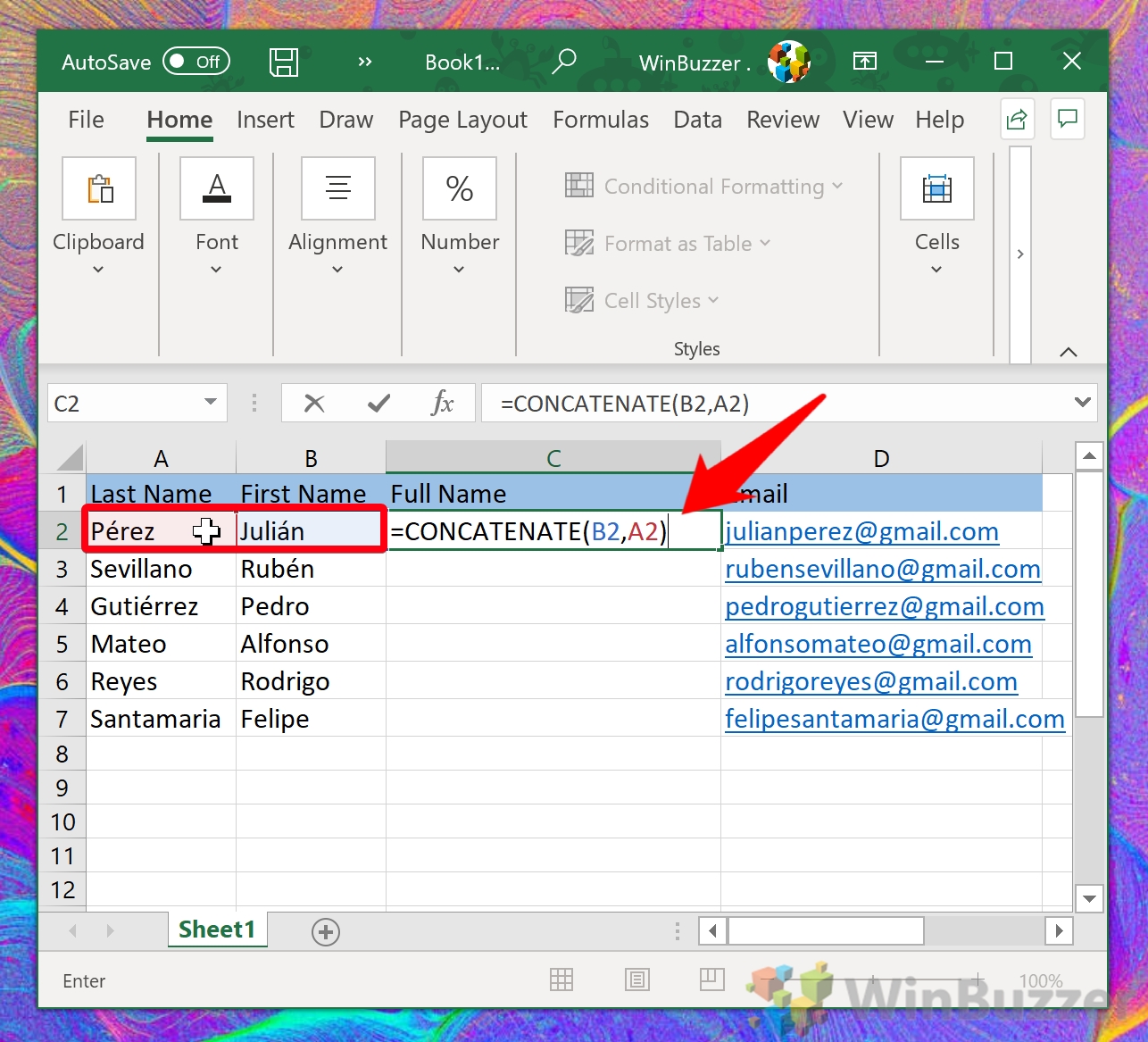Select column A header
This screenshot has width=1148, height=1042.
click(161, 458)
